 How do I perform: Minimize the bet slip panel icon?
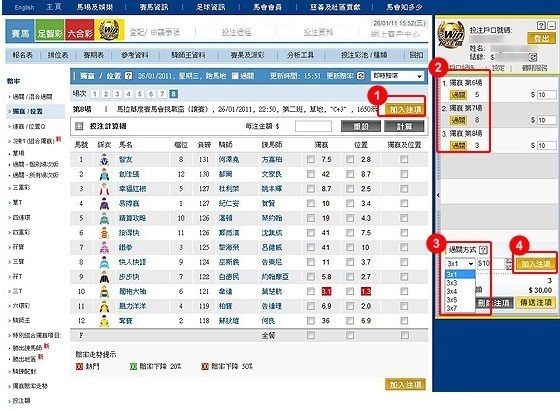[551, 25]
